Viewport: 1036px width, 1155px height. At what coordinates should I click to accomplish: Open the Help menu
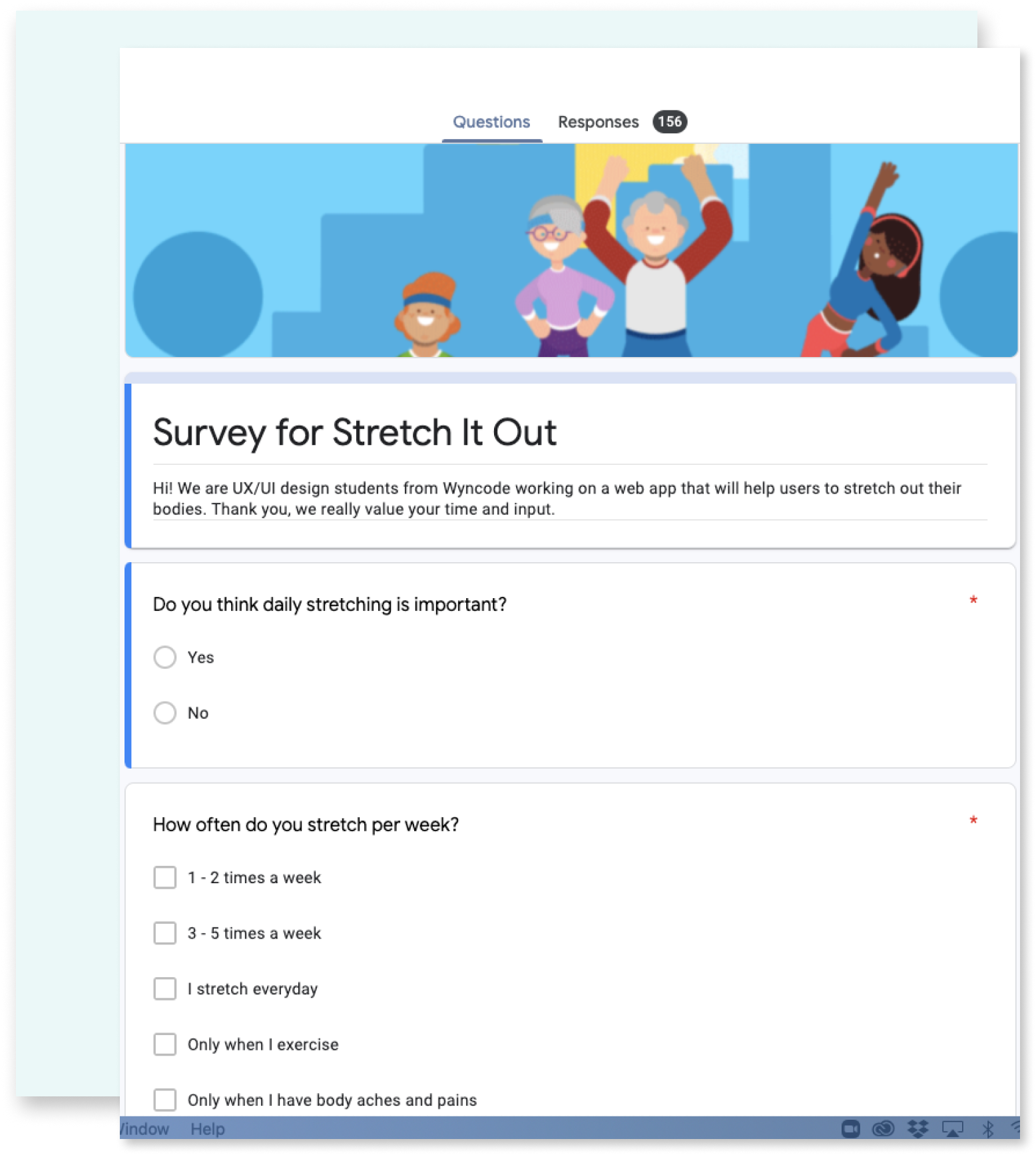click(208, 1129)
